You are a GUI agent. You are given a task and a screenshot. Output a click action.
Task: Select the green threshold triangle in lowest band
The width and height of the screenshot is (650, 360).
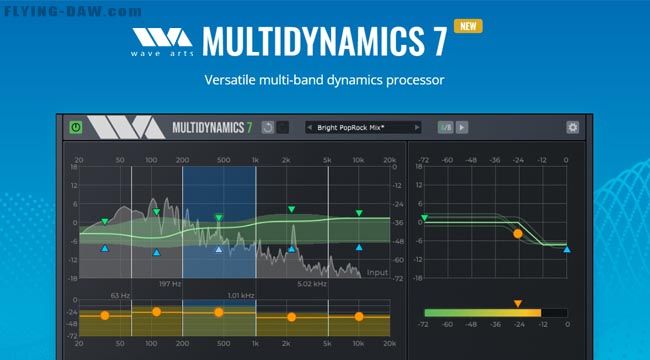(105, 221)
